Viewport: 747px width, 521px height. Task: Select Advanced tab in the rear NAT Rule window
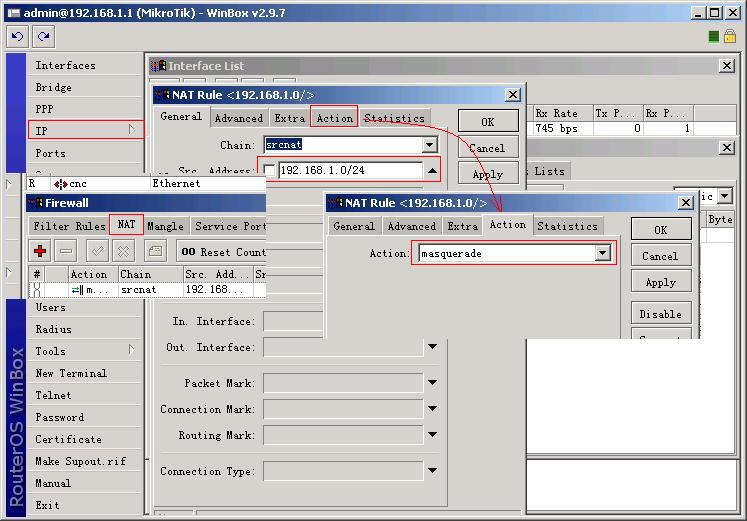coord(238,118)
